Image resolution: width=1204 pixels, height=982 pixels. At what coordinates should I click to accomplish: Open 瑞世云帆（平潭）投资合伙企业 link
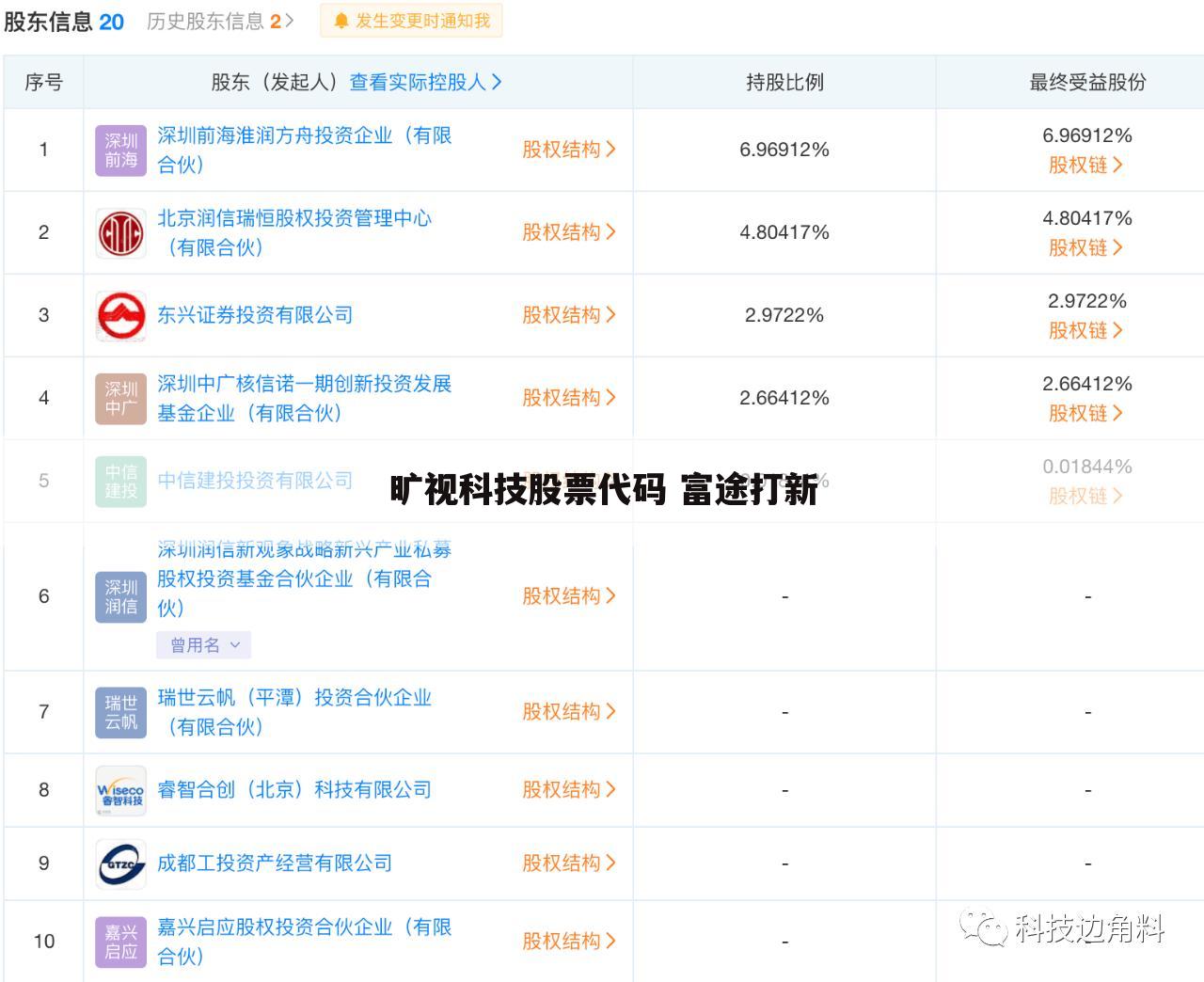(294, 712)
